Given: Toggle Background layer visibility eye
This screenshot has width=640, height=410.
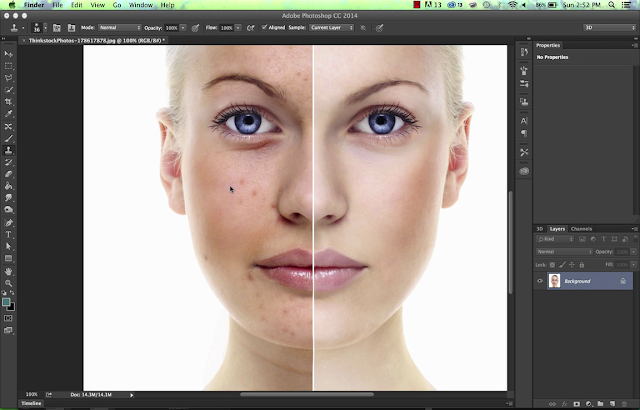Looking at the screenshot, I should pyautogui.click(x=540, y=281).
